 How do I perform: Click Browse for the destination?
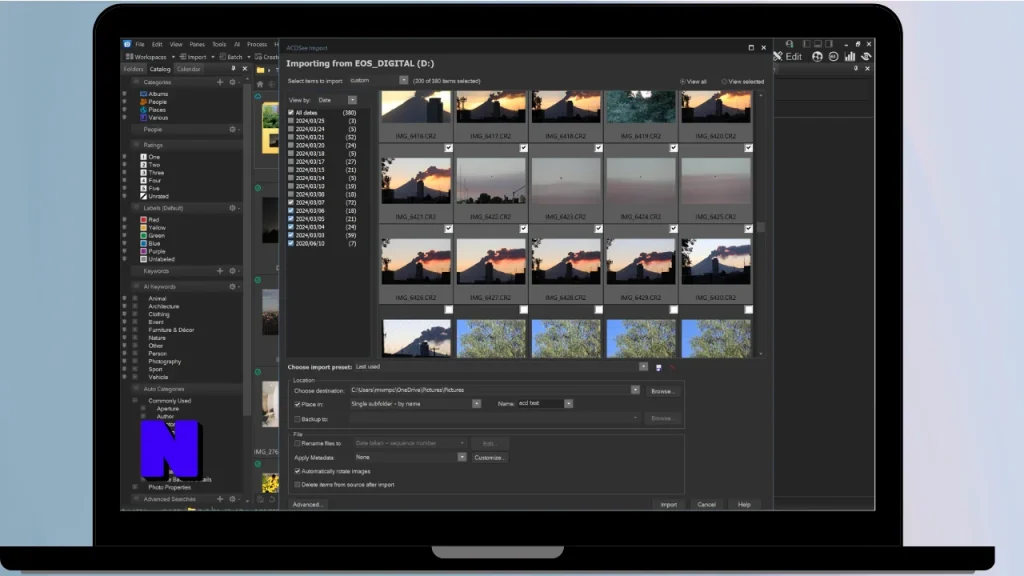click(x=662, y=391)
